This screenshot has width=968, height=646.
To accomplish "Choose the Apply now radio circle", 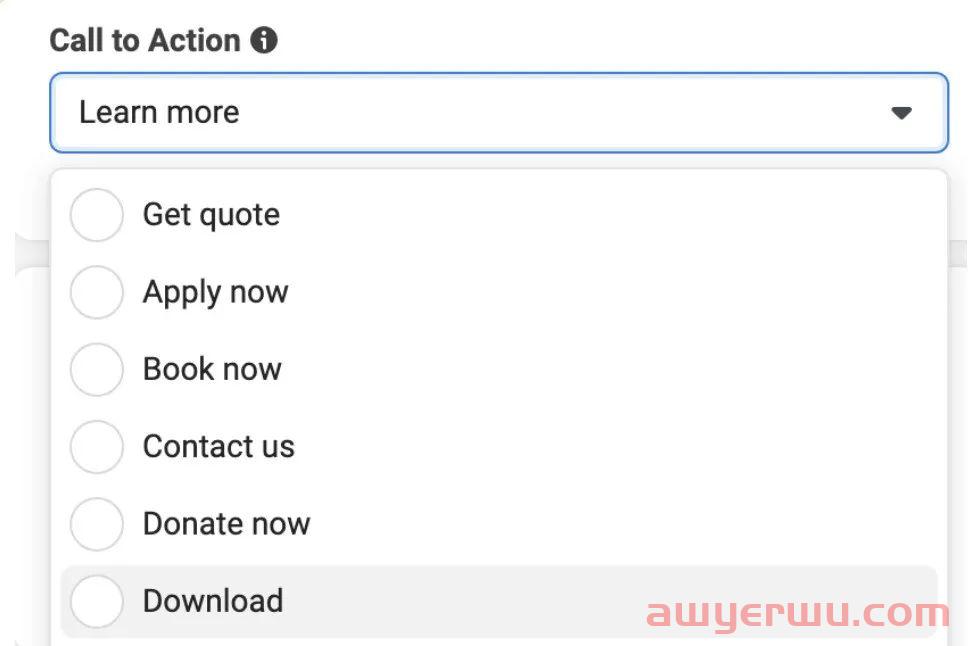I will click(x=97, y=292).
